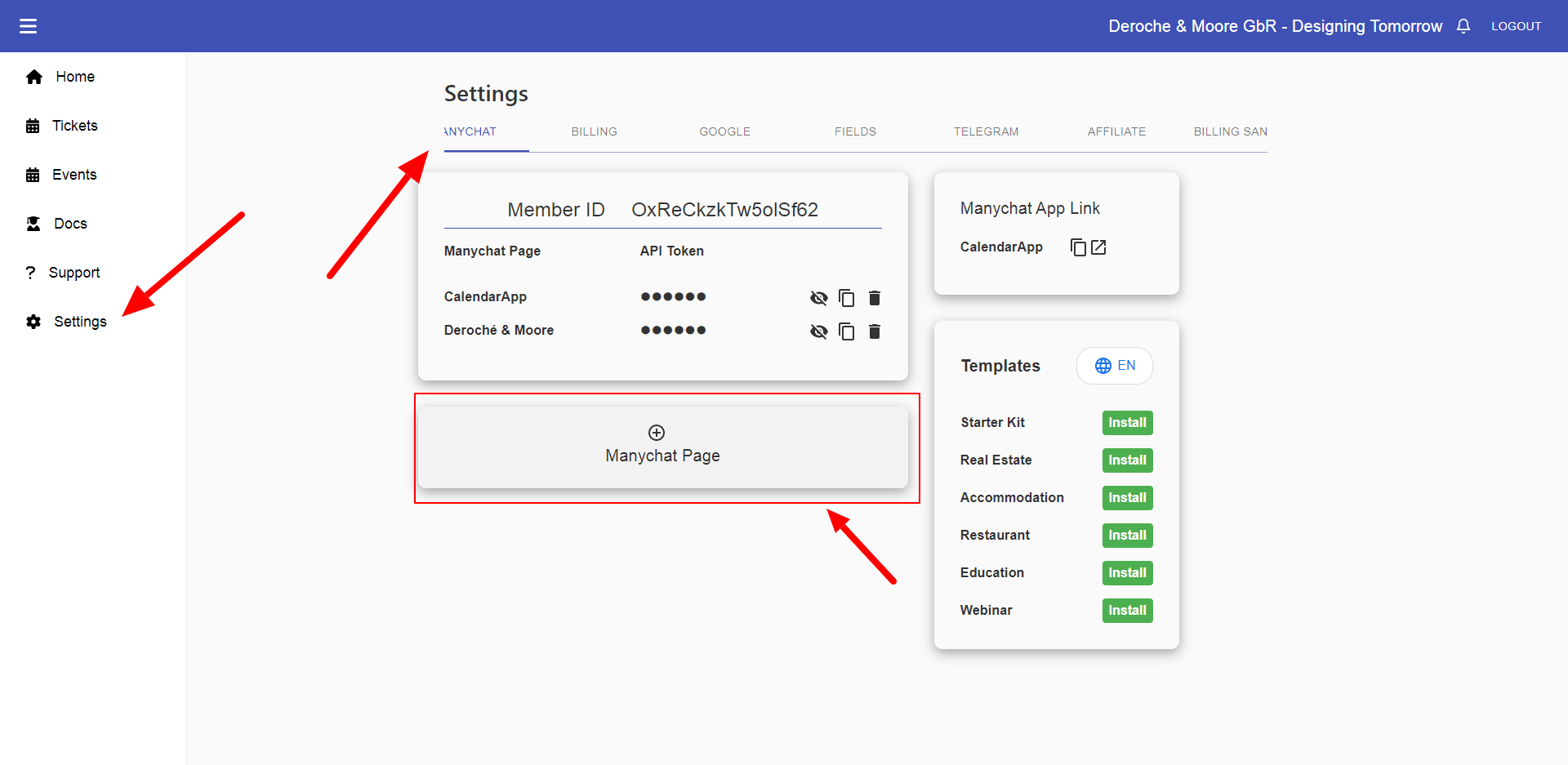Viewport: 1568px width, 765px height.
Task: Log out of the account
Action: coord(1516,25)
